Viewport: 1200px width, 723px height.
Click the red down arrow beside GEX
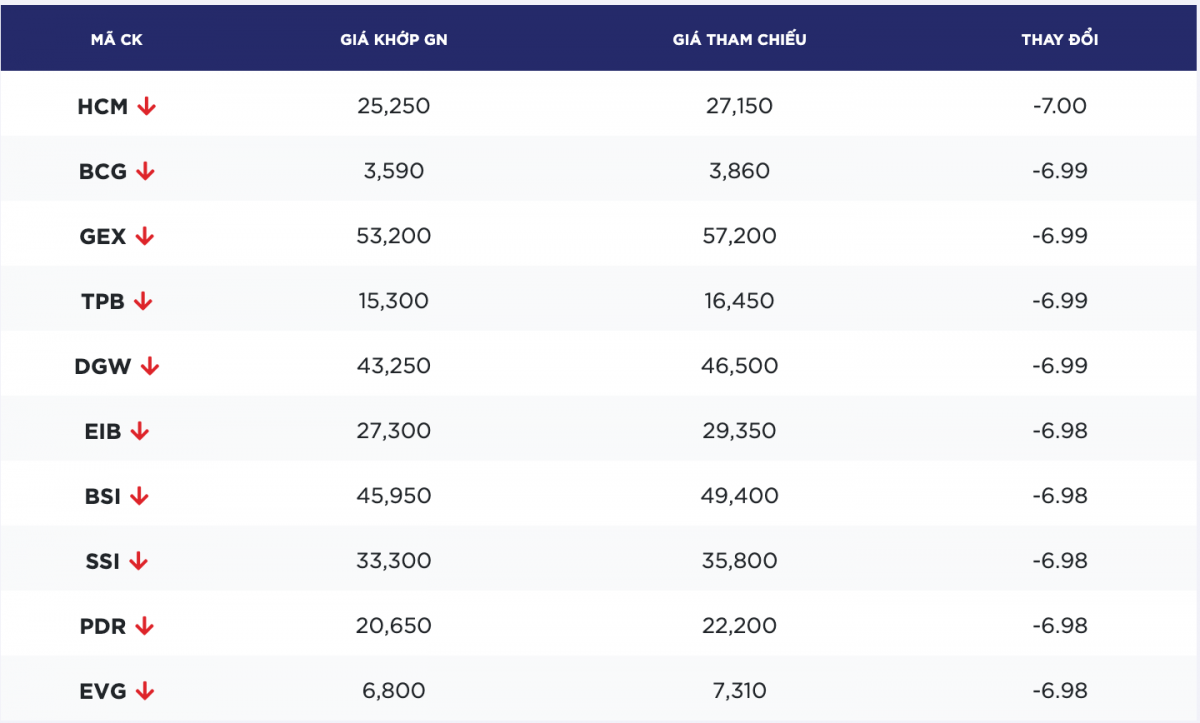pos(145,236)
